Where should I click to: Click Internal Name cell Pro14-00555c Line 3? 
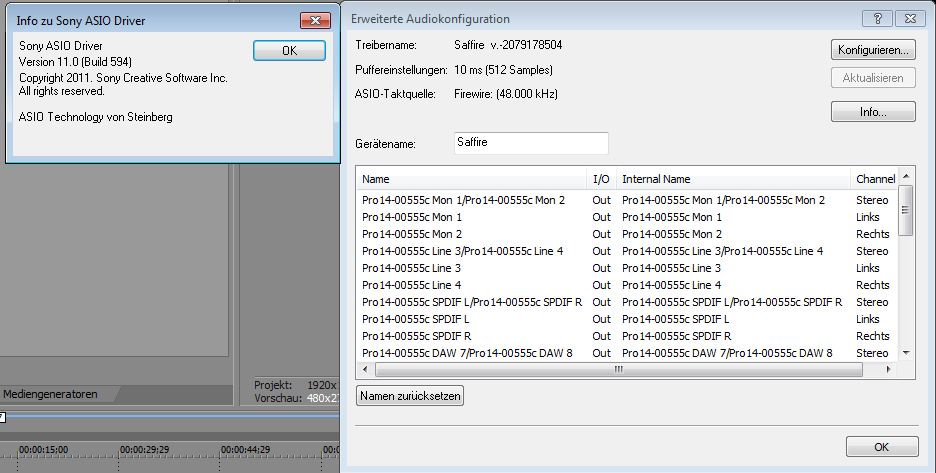coord(672,268)
